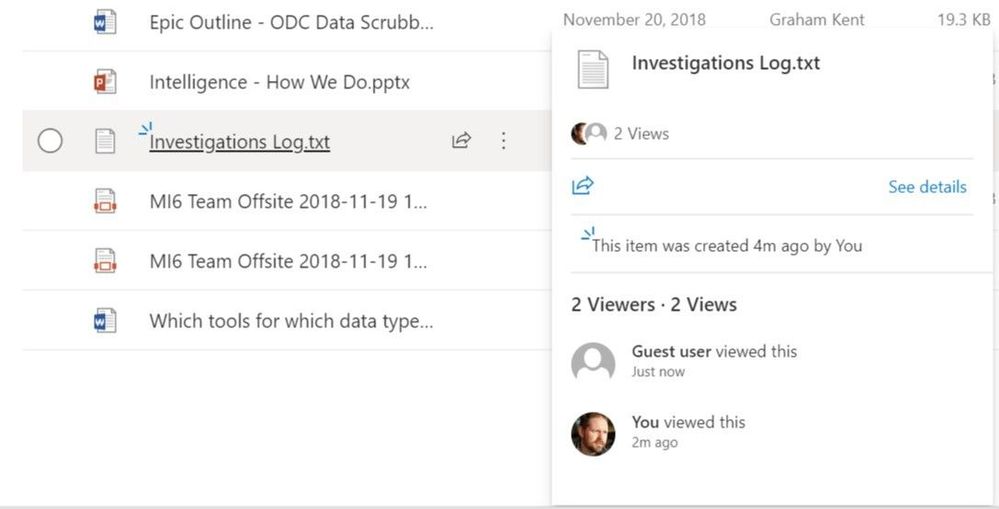Click the share icon in the file card
The height and width of the screenshot is (509, 999).
tap(583, 186)
